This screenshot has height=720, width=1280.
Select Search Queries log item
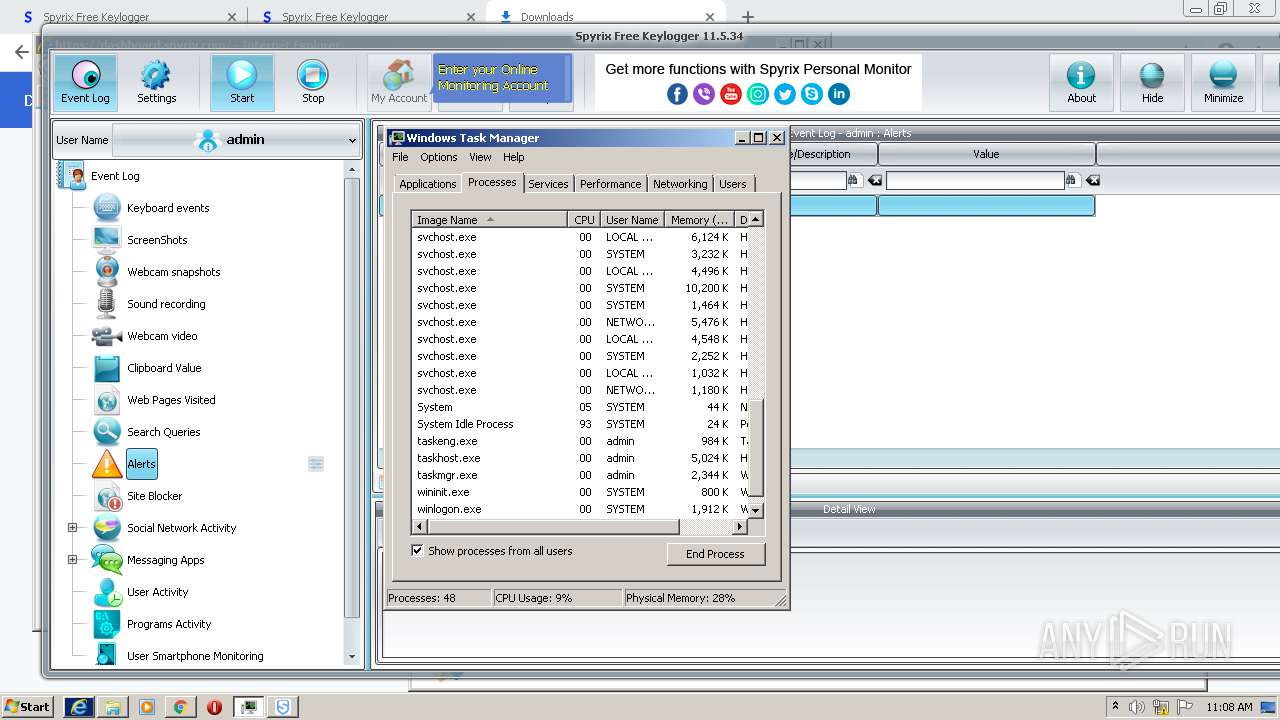coord(163,432)
